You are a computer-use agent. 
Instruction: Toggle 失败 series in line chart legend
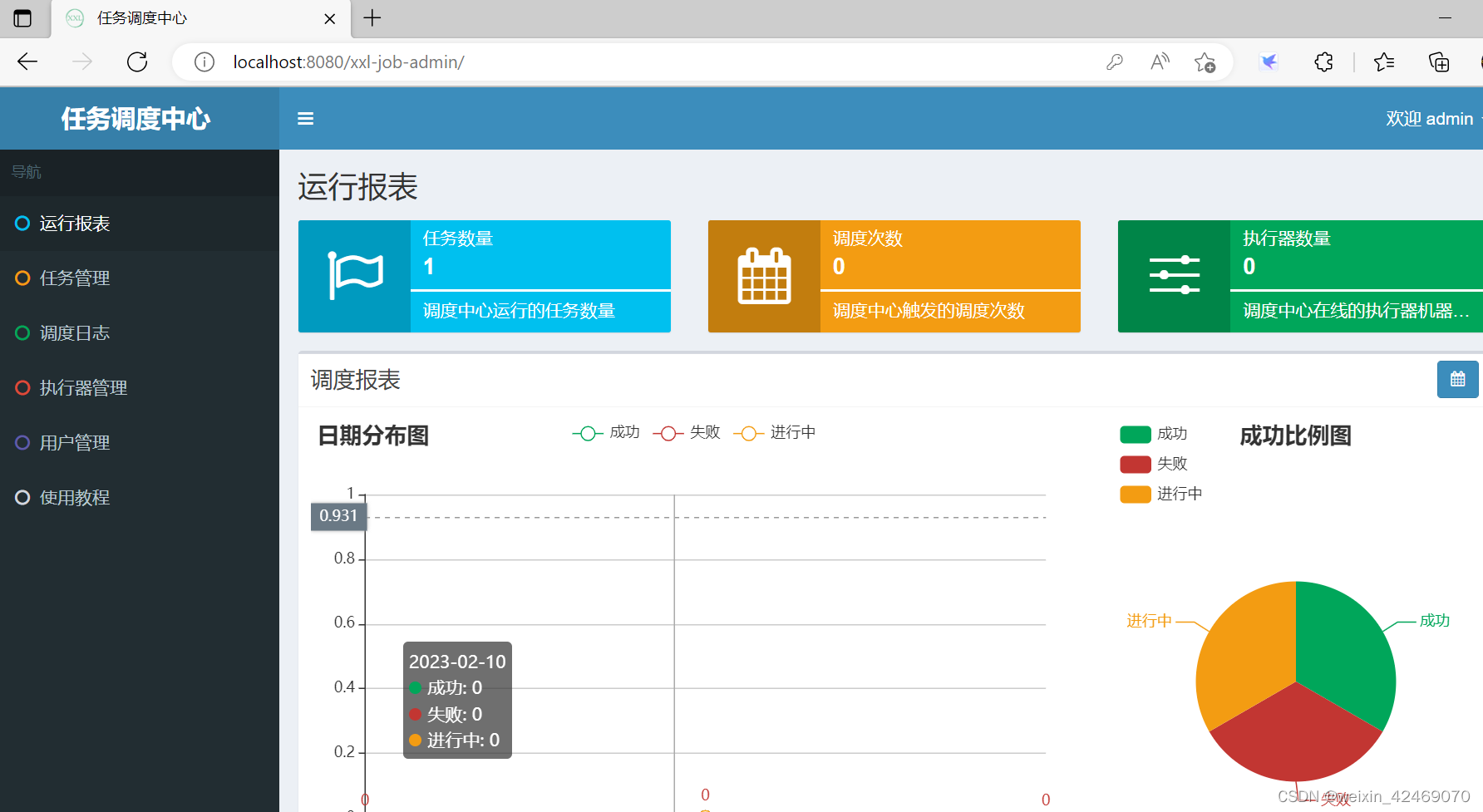[687, 433]
